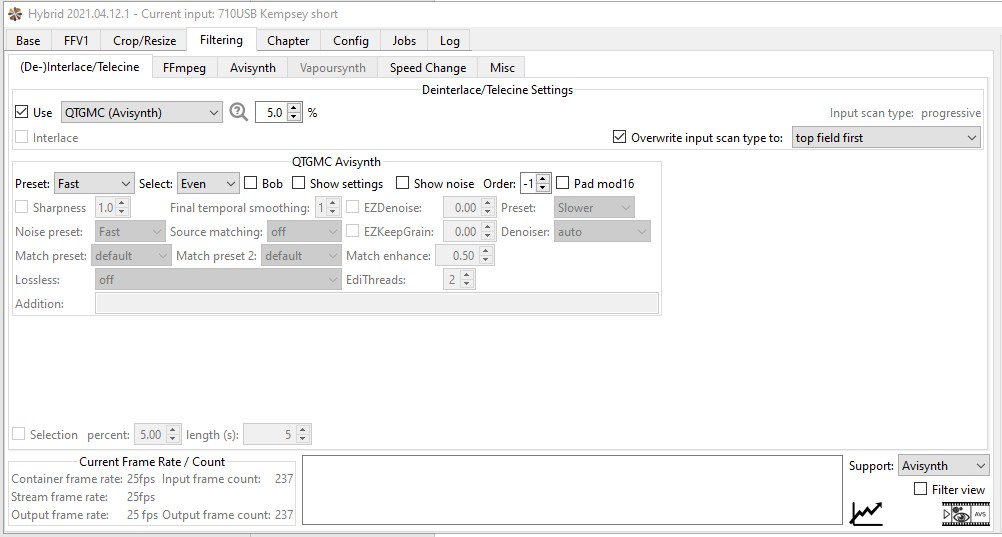
Task: Click the Hybrid app icon in title bar
Action: [x=13, y=13]
